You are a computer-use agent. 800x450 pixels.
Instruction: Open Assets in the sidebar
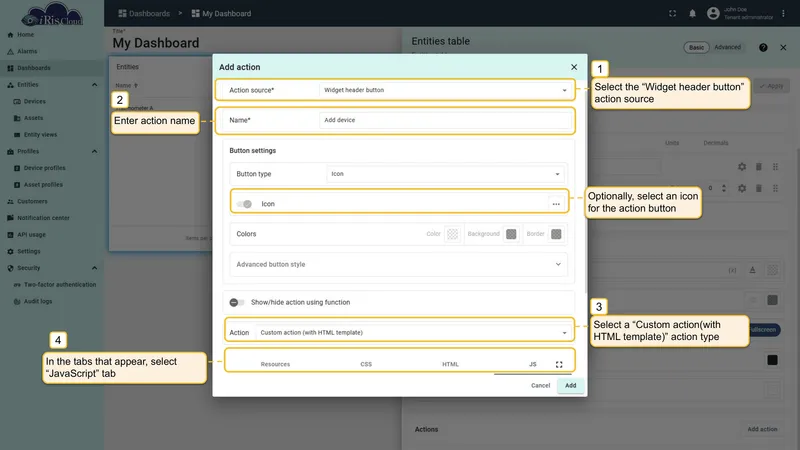(33, 118)
